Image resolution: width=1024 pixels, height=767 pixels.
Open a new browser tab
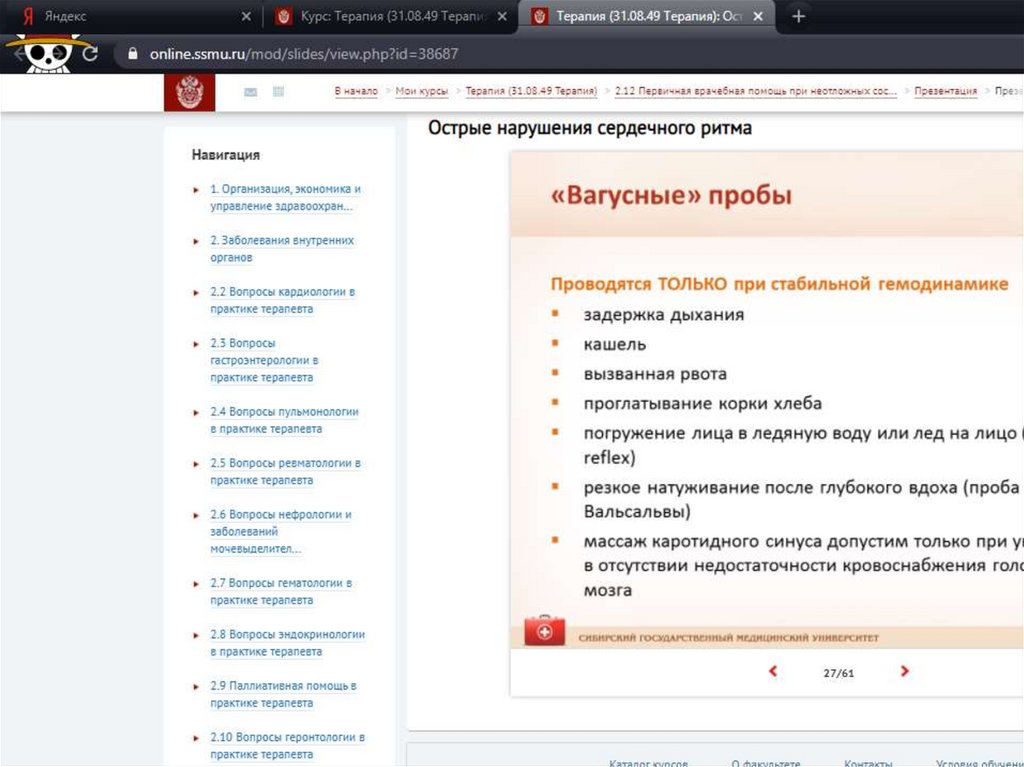coord(798,16)
